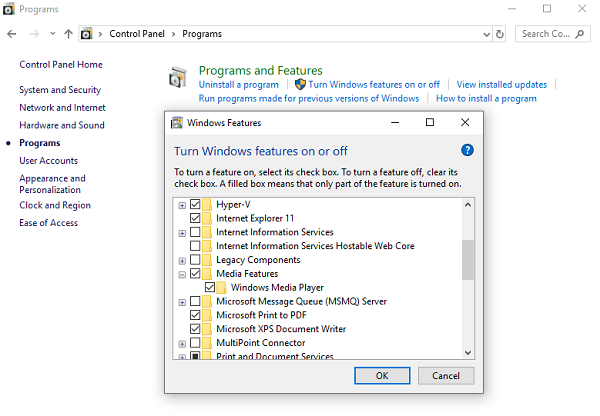Expand the Hyper-V tree node
600x416 pixels.
tap(182, 205)
